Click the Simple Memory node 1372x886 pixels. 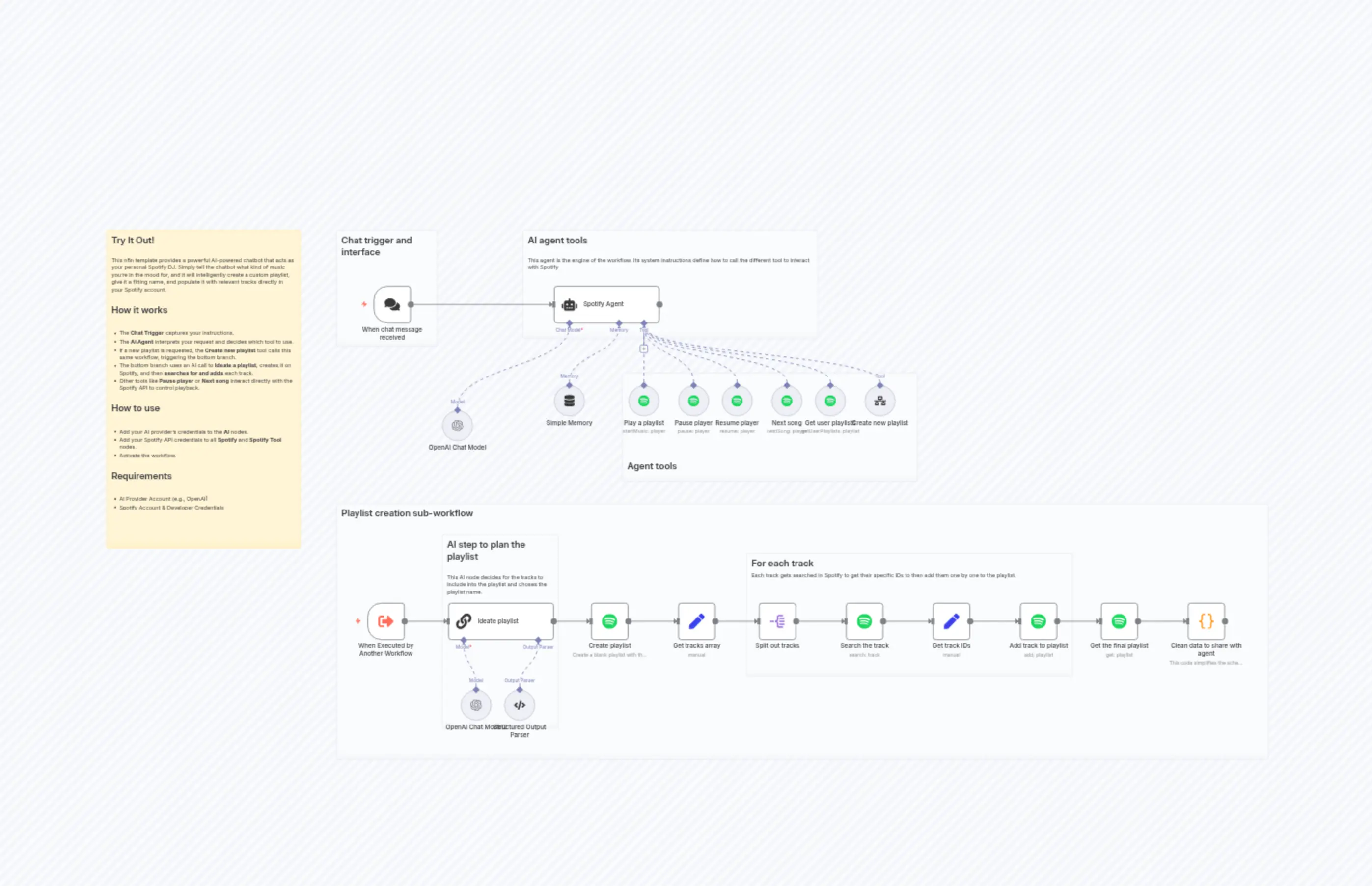click(569, 401)
